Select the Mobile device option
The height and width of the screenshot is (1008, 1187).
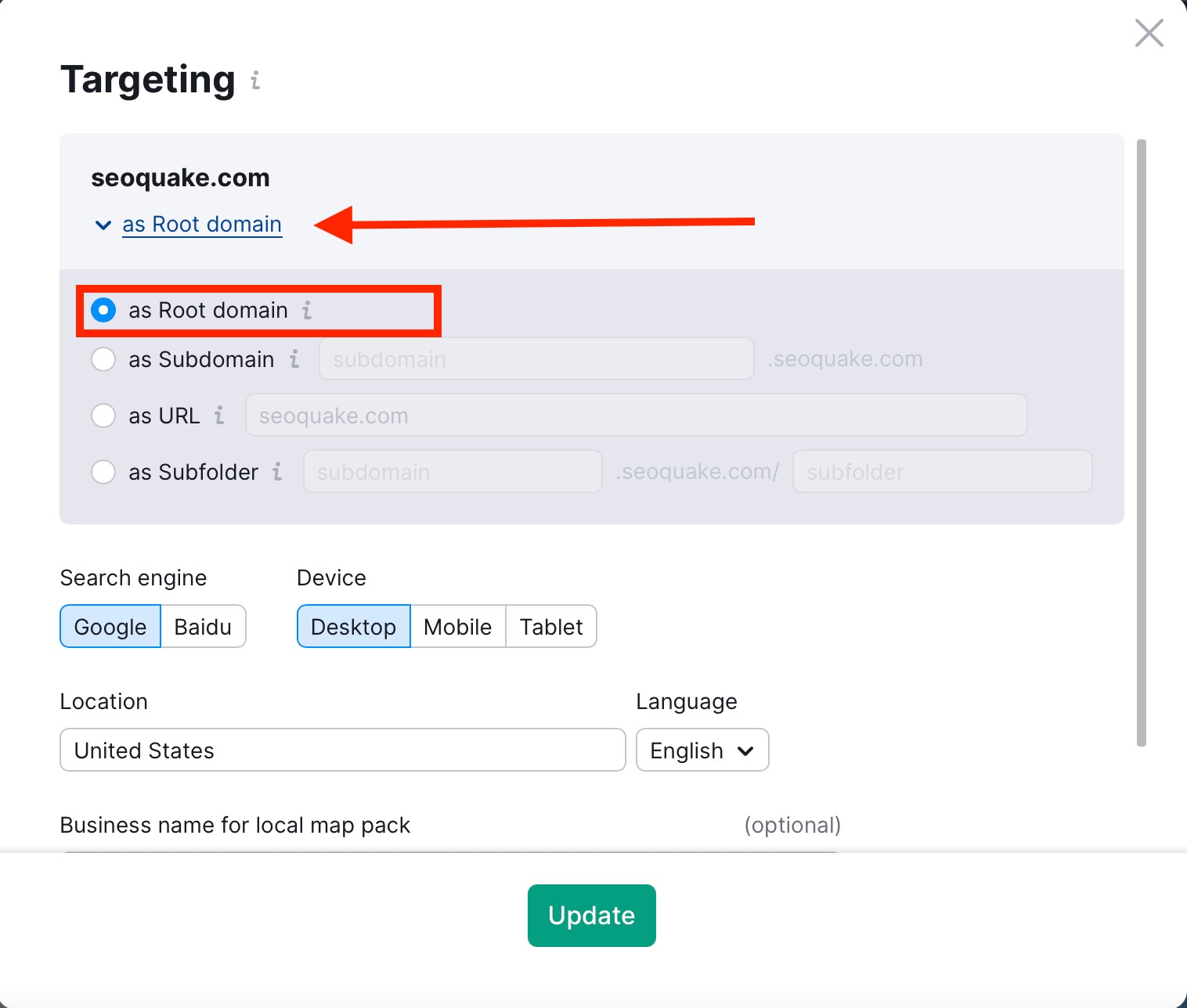coord(458,626)
